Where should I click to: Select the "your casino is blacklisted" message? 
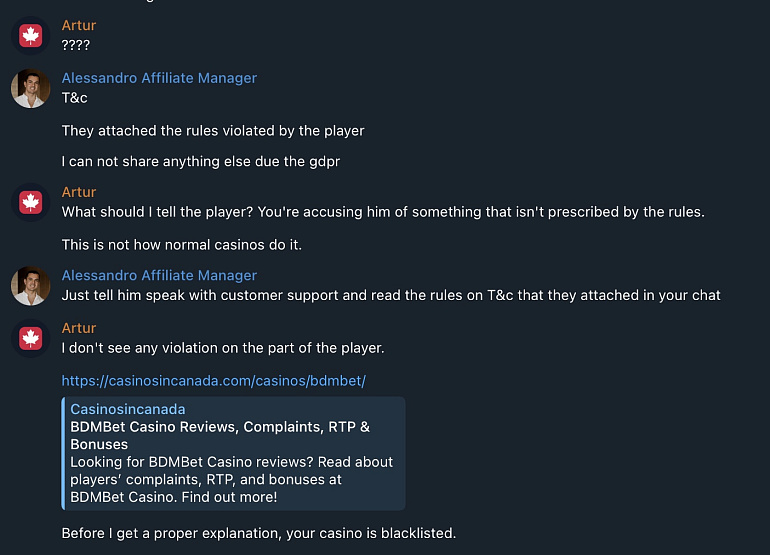(x=258, y=533)
